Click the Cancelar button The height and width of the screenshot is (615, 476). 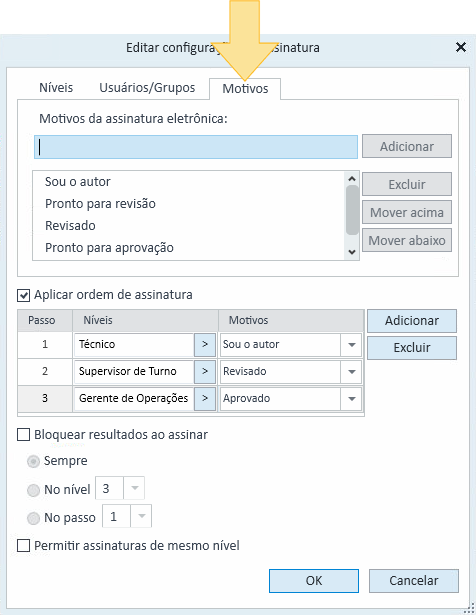pos(414,581)
